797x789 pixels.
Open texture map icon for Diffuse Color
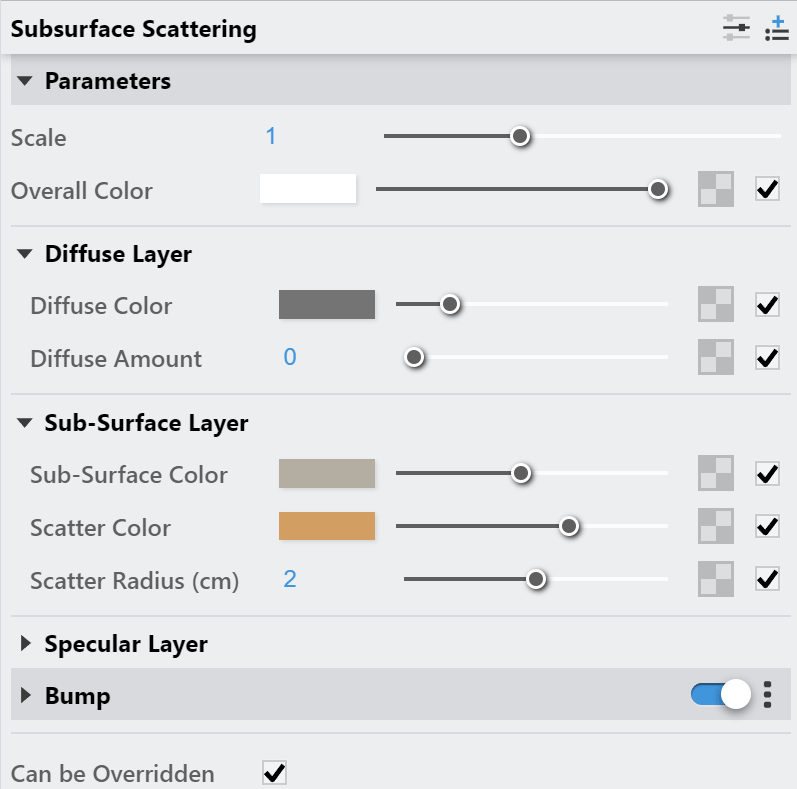(716, 304)
